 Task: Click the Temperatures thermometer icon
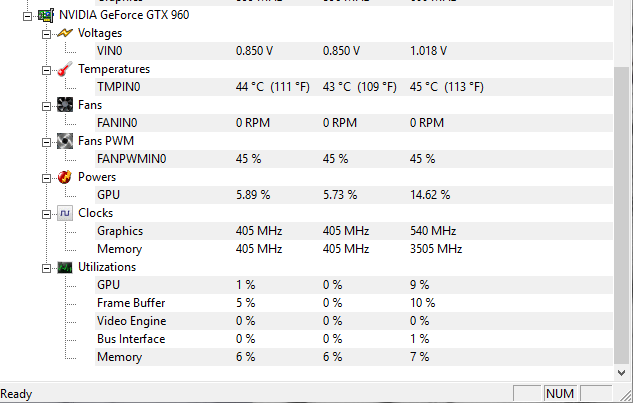(65, 69)
